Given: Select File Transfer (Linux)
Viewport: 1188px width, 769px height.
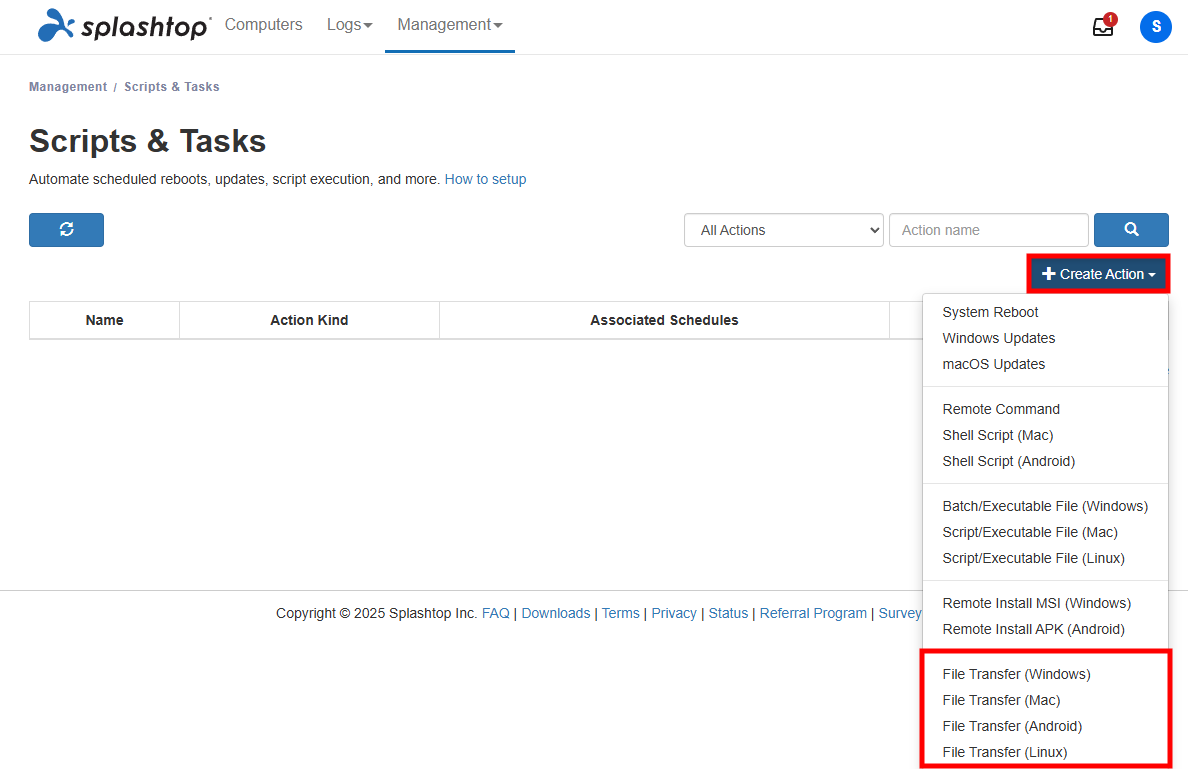Looking at the screenshot, I should pyautogui.click(x=1005, y=752).
